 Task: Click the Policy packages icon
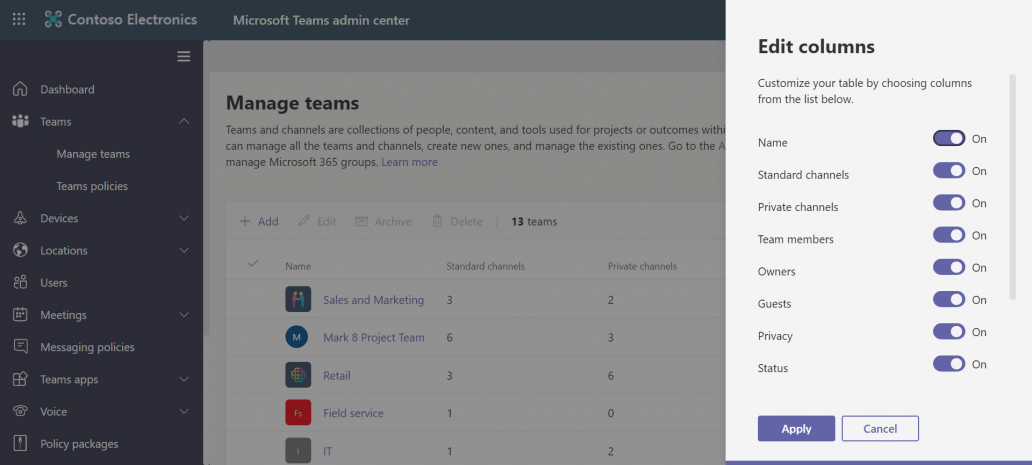tap(20, 443)
